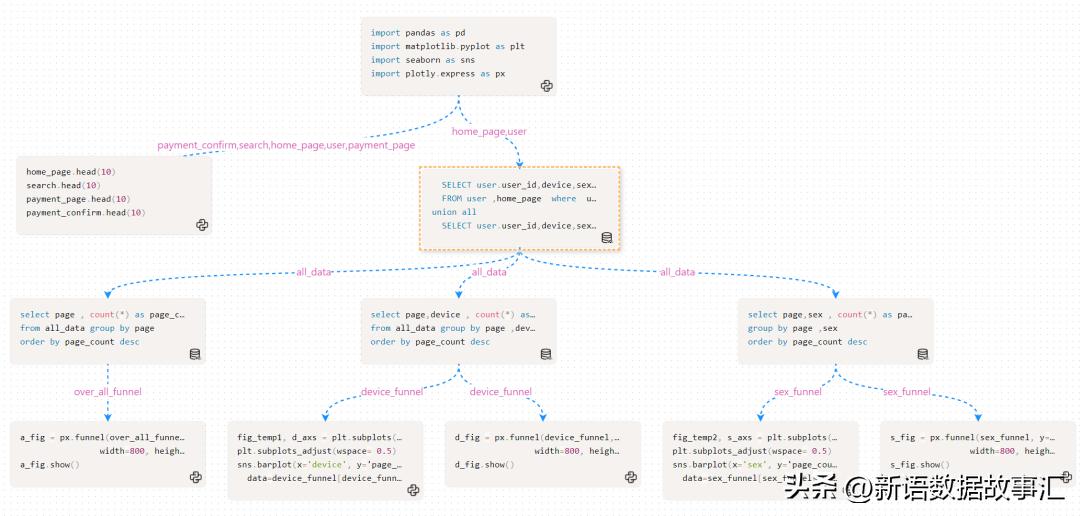
Task: Click database icon on the union all SQL cell
Action: tap(607, 238)
